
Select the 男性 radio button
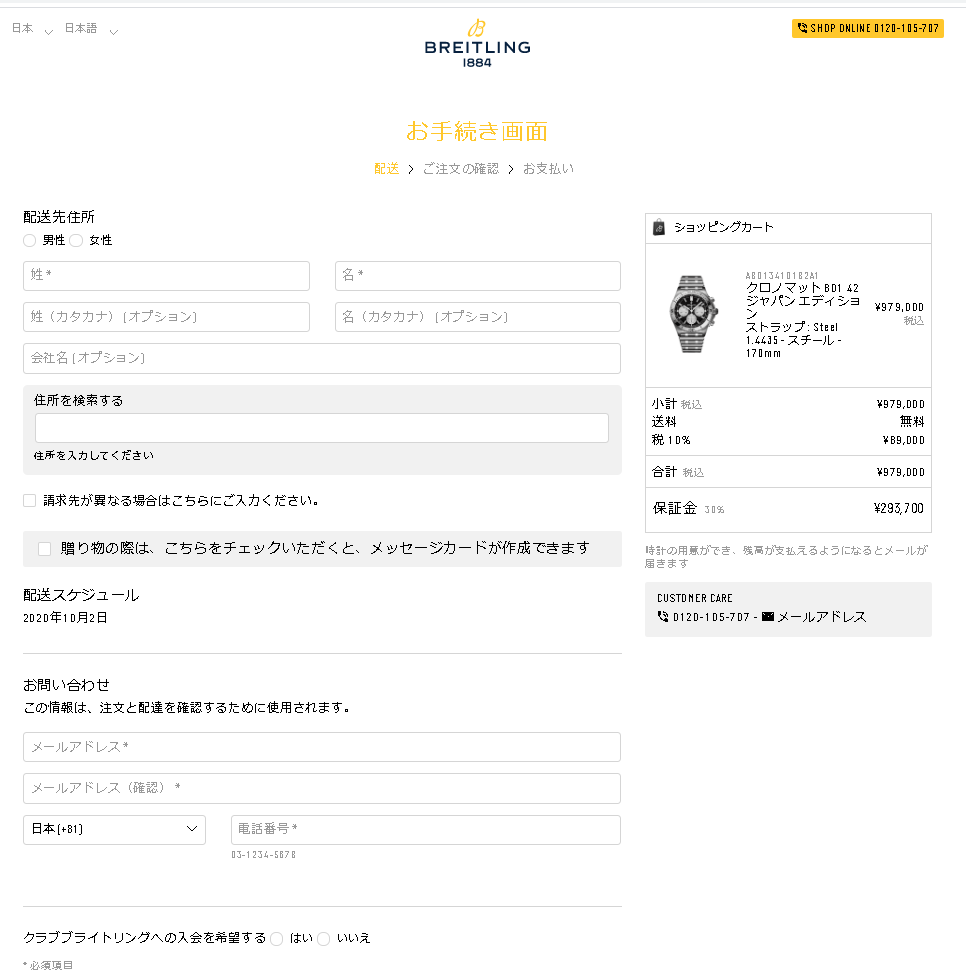click(x=29, y=241)
